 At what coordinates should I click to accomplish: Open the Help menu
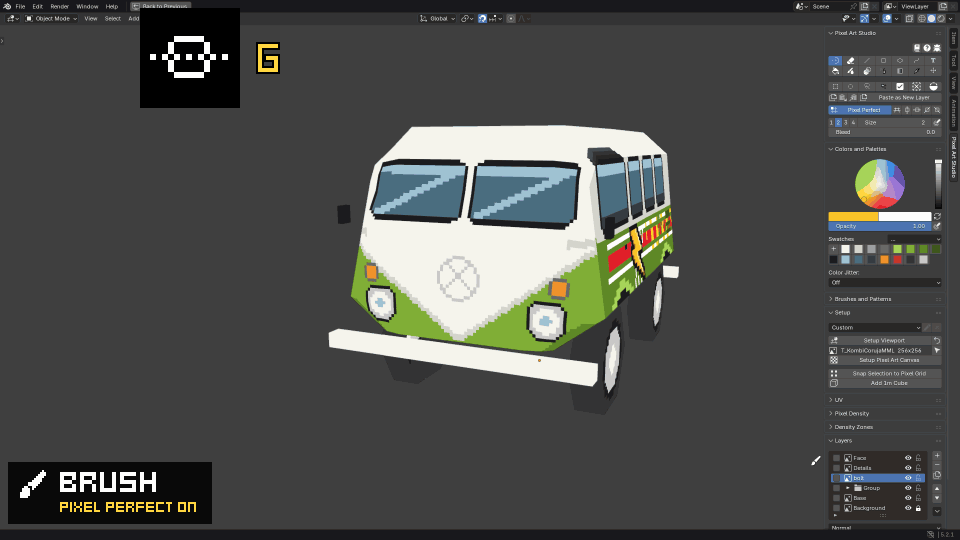pyautogui.click(x=111, y=6)
